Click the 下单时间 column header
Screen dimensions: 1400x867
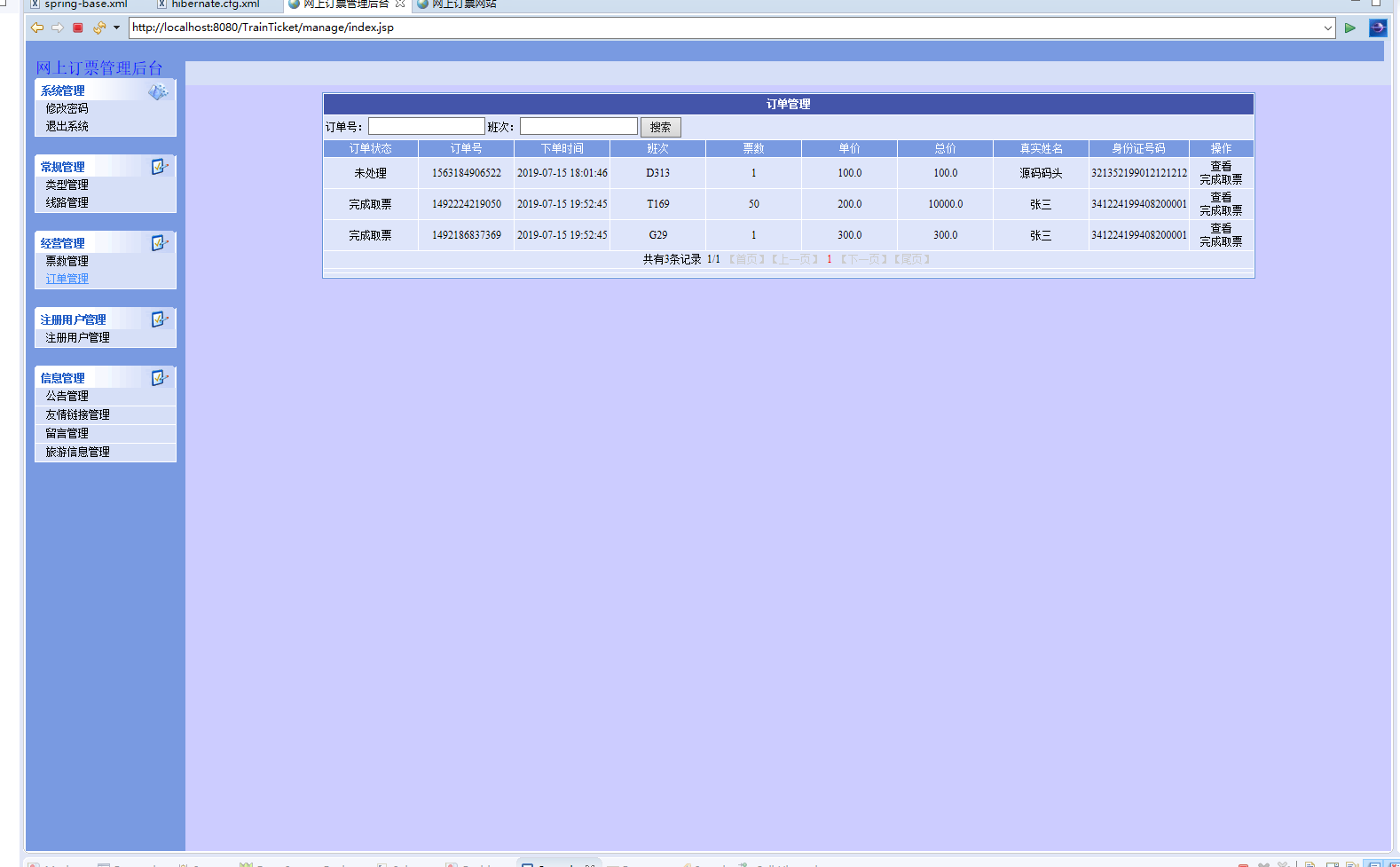[x=562, y=148]
